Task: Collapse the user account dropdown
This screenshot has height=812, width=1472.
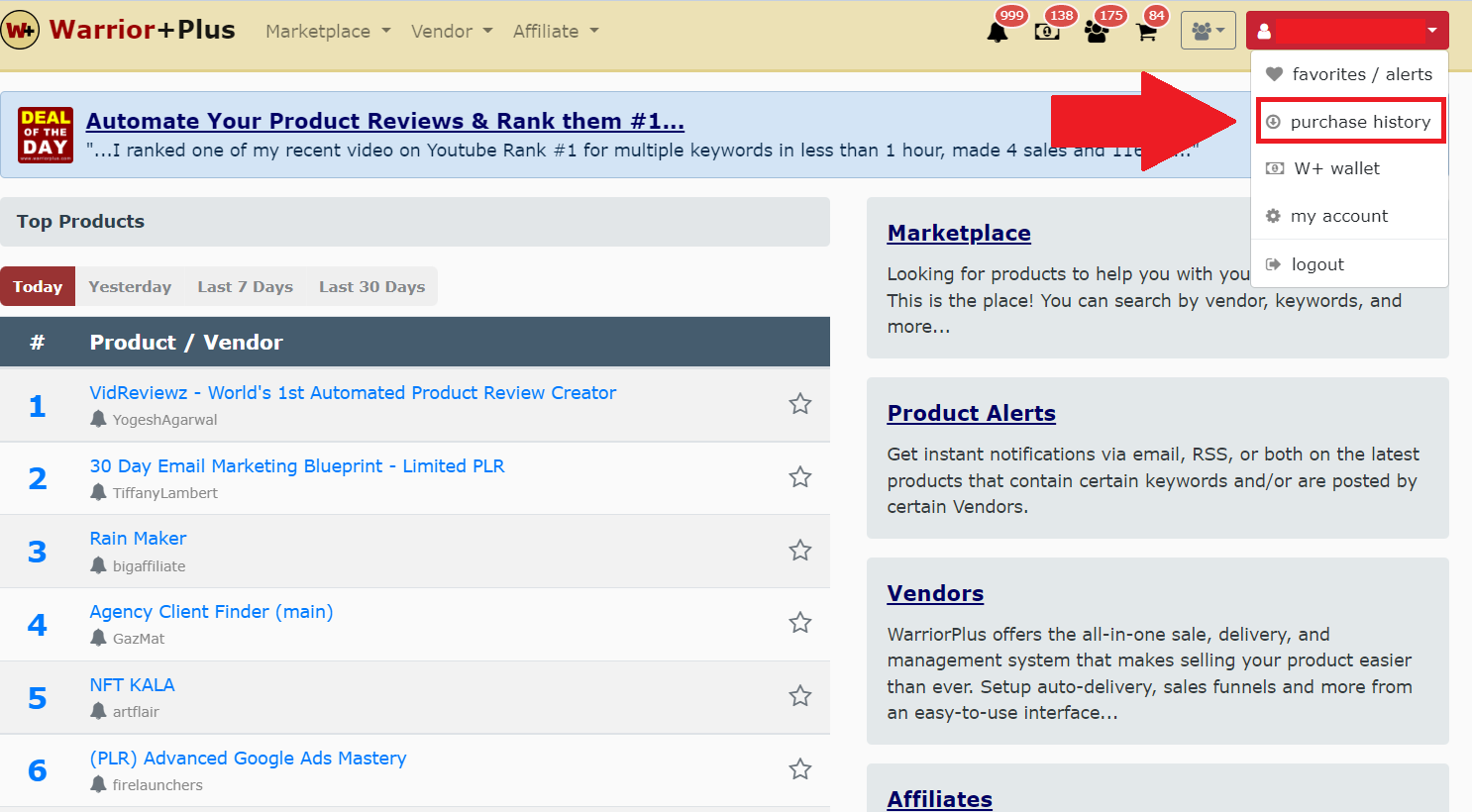Action: click(x=1347, y=31)
